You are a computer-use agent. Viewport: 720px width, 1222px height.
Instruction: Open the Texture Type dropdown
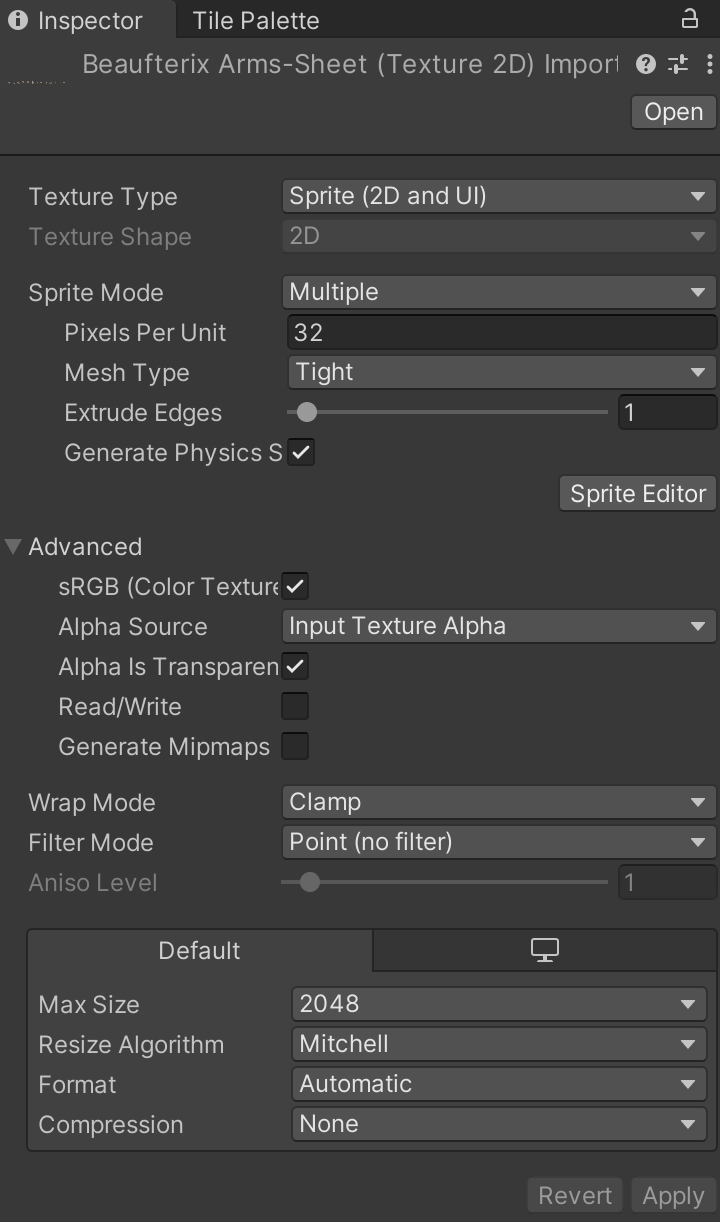498,196
